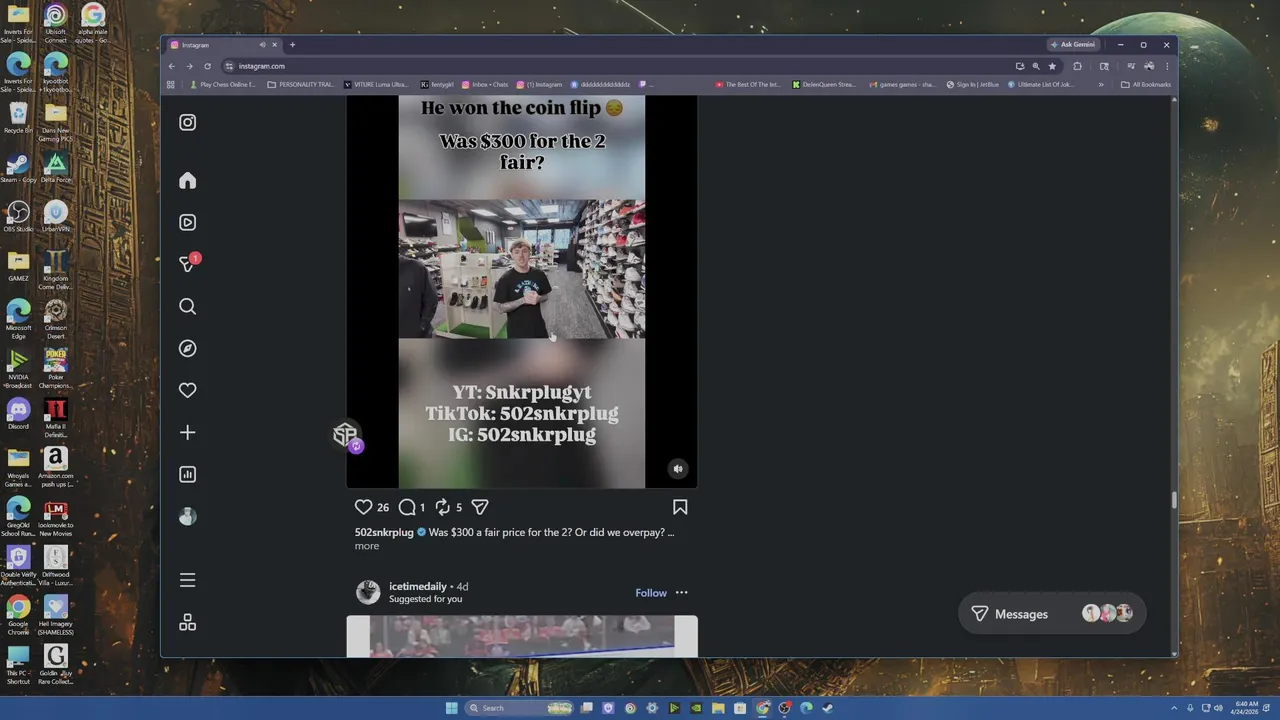
Task: Open a new Chrome tab
Action: [292, 45]
